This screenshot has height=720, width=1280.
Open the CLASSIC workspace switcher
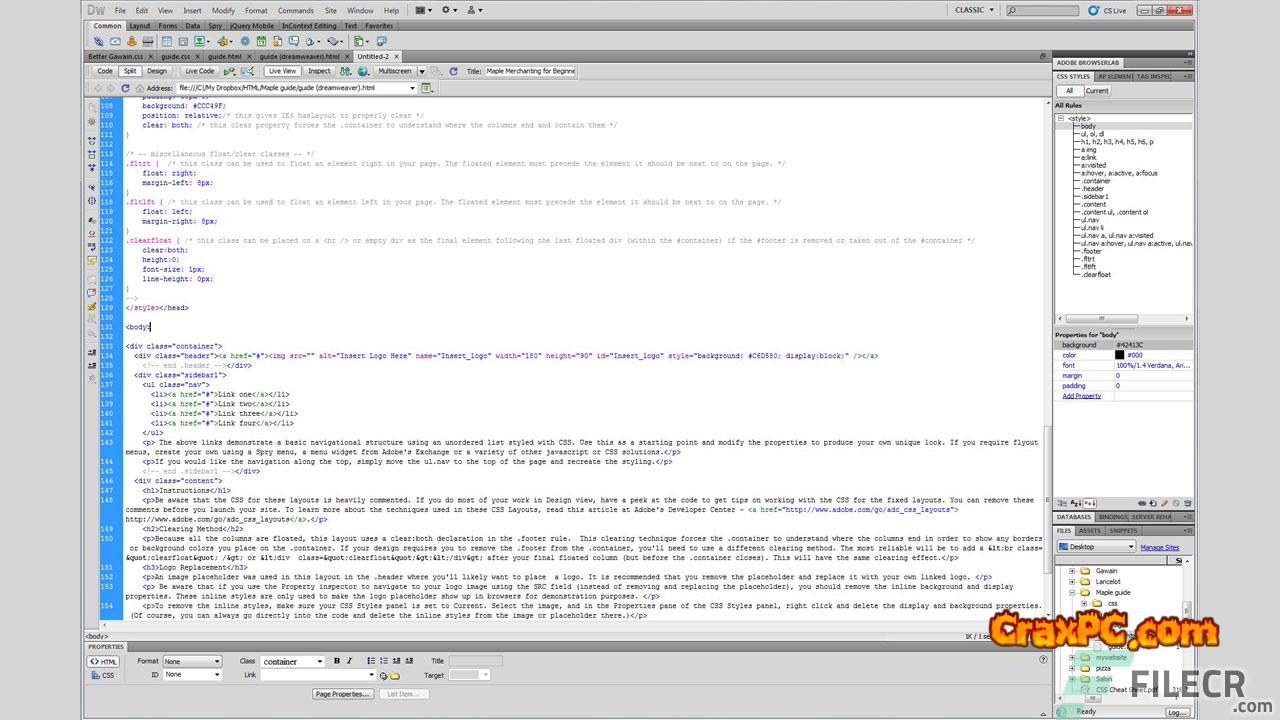[975, 10]
